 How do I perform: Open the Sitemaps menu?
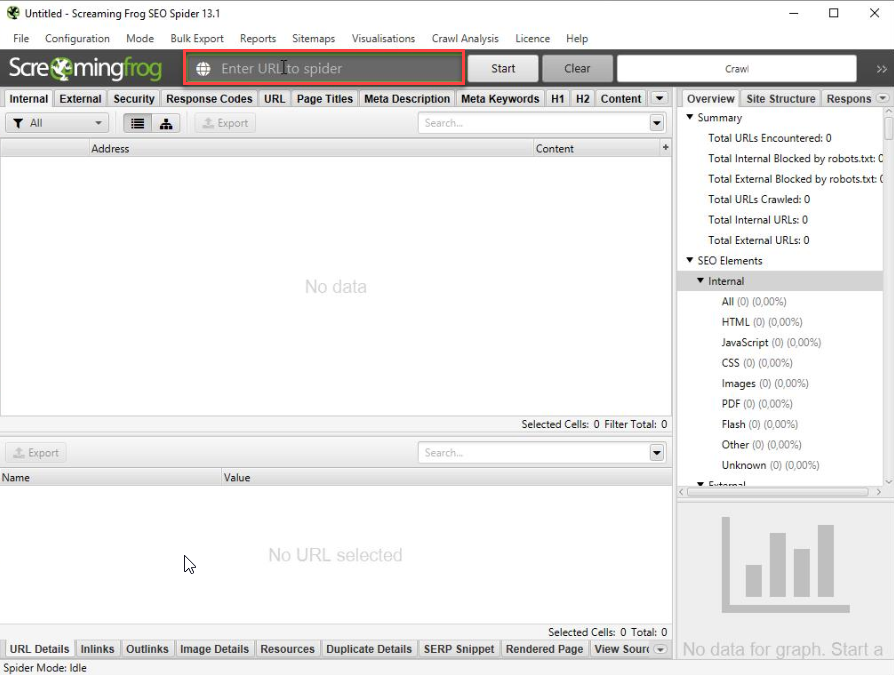[x=314, y=38]
